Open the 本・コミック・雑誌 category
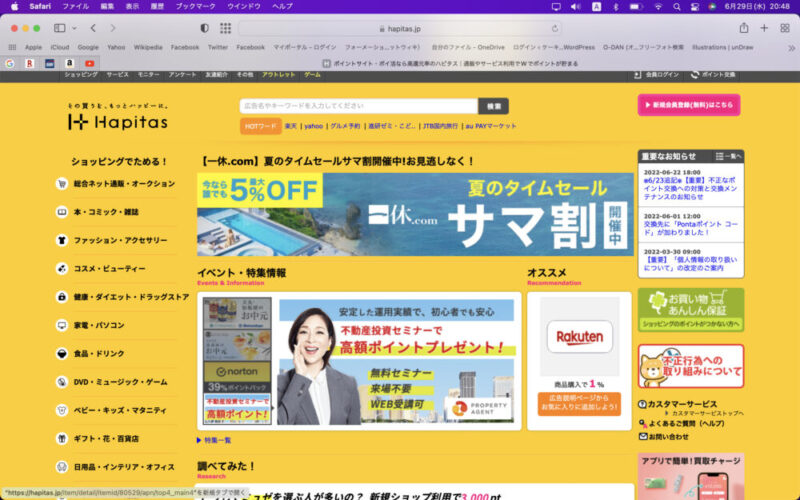This screenshot has height=500, width=800. point(106,212)
